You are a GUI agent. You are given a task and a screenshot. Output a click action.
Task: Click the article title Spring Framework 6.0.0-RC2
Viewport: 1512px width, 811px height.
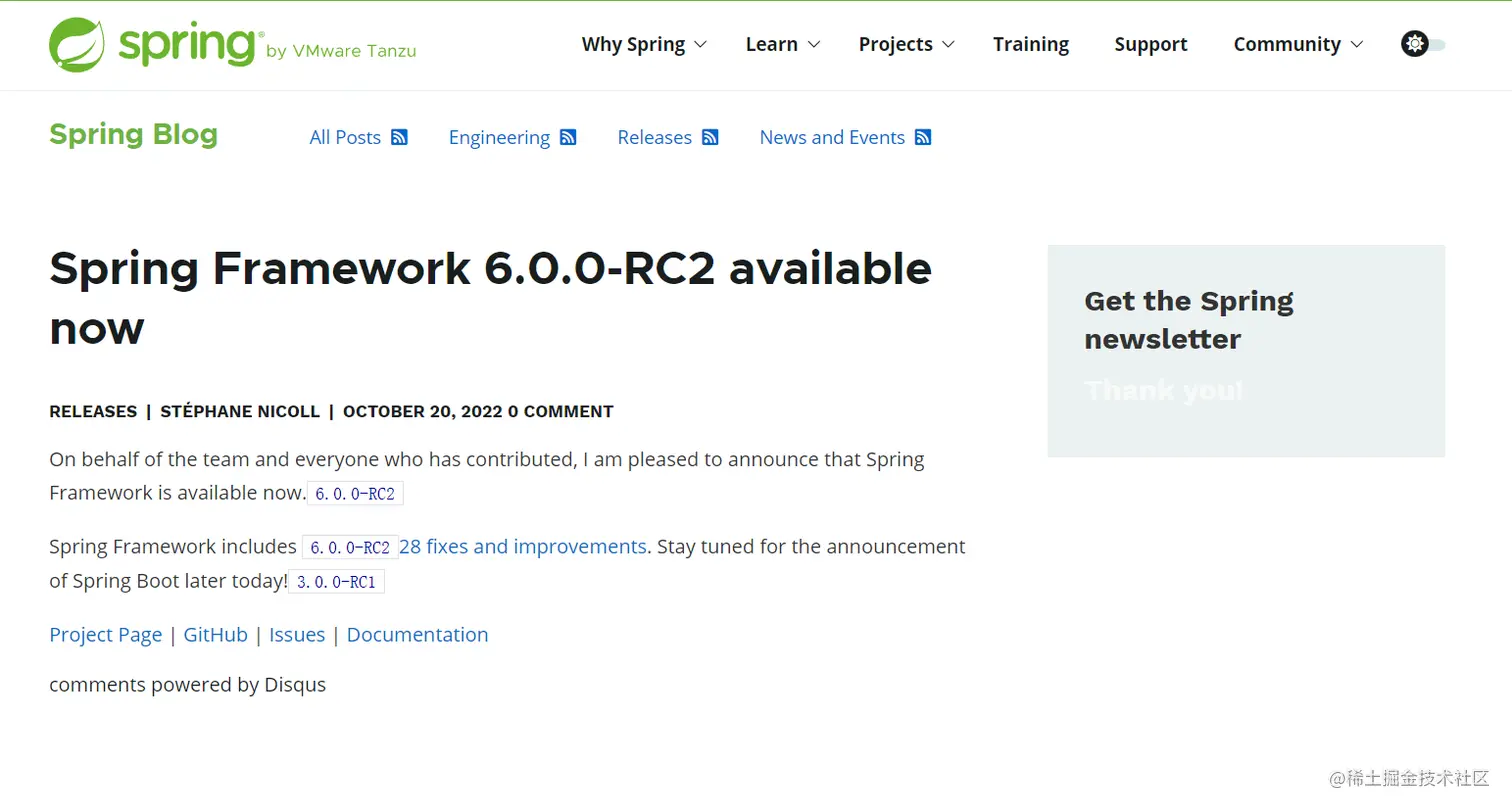pos(490,297)
